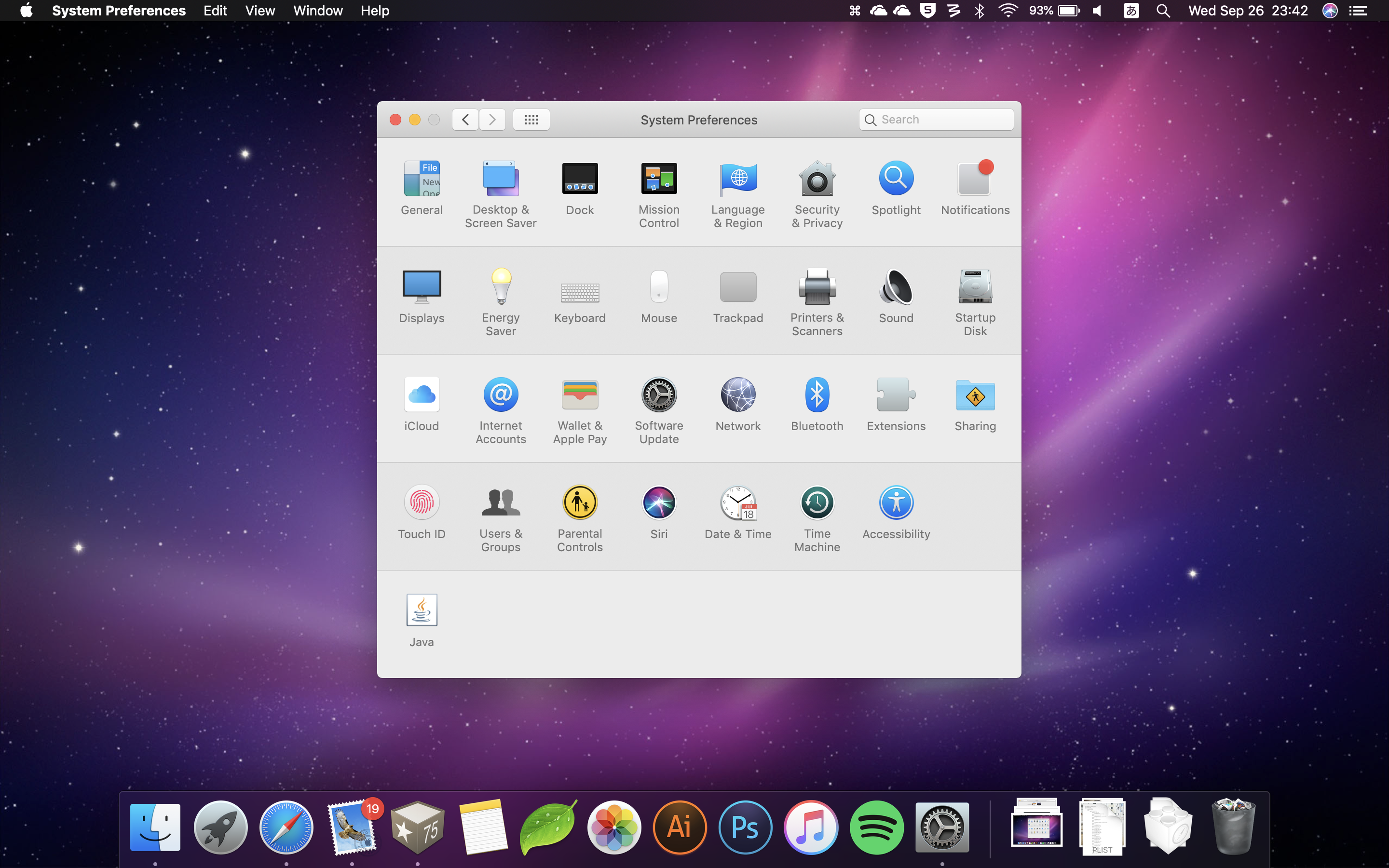Open Spotify from the Dock
1389x868 pixels.
[876, 827]
